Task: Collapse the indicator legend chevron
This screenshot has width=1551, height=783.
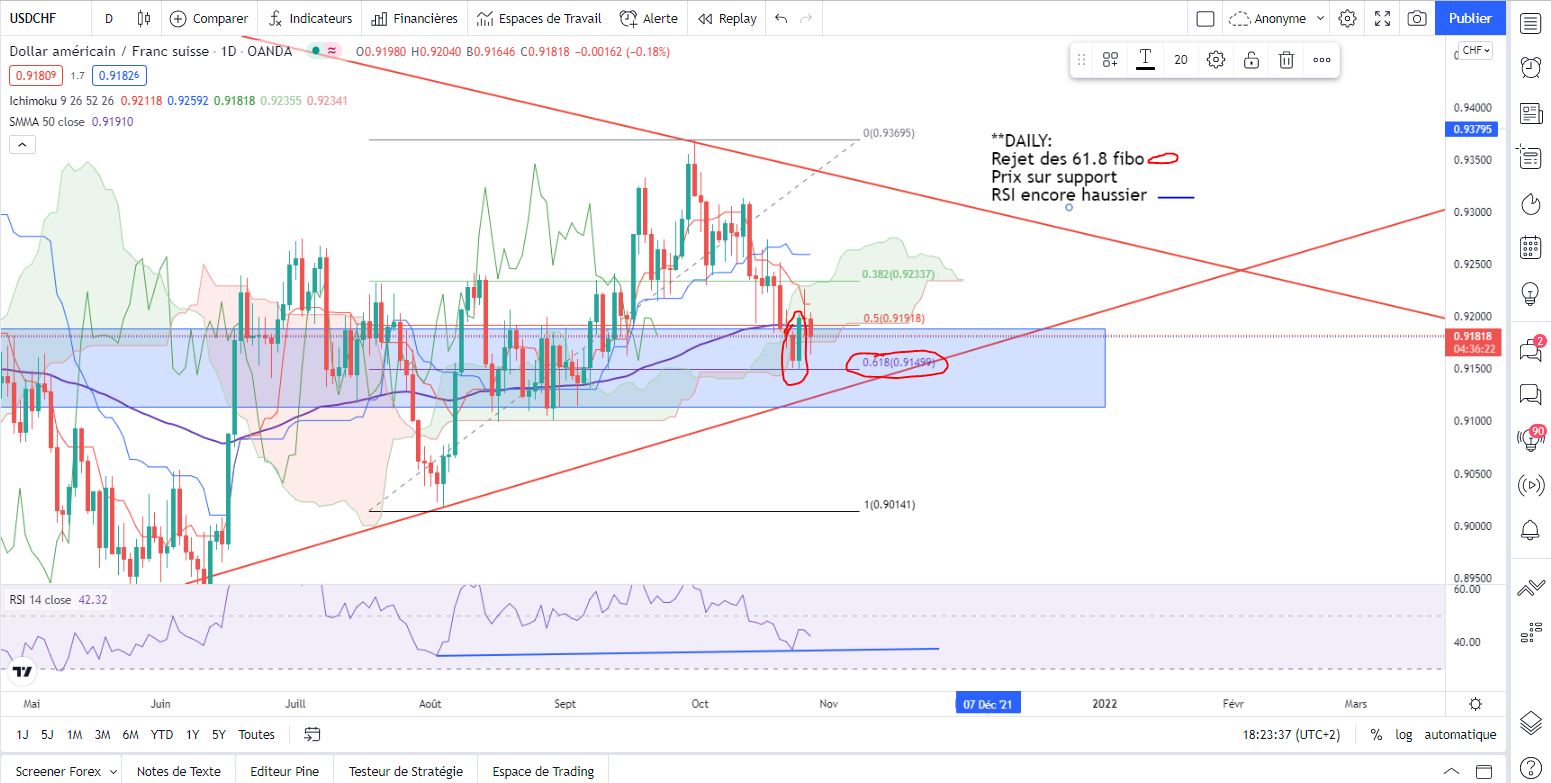Action: coord(22,145)
